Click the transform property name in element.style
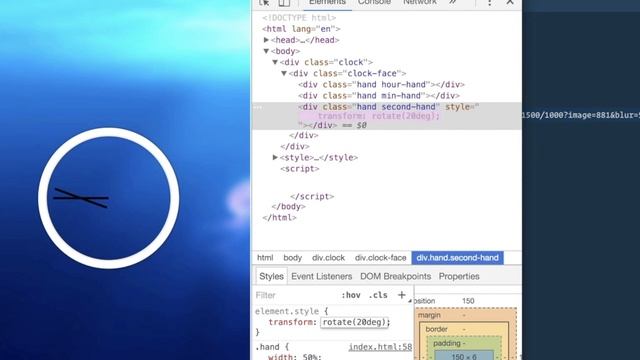Viewport: 640px width, 360px height. [x=292, y=322]
